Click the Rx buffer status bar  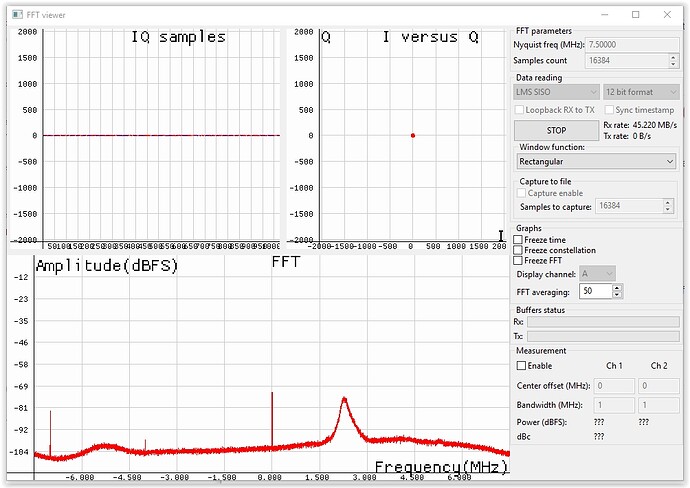603,322
